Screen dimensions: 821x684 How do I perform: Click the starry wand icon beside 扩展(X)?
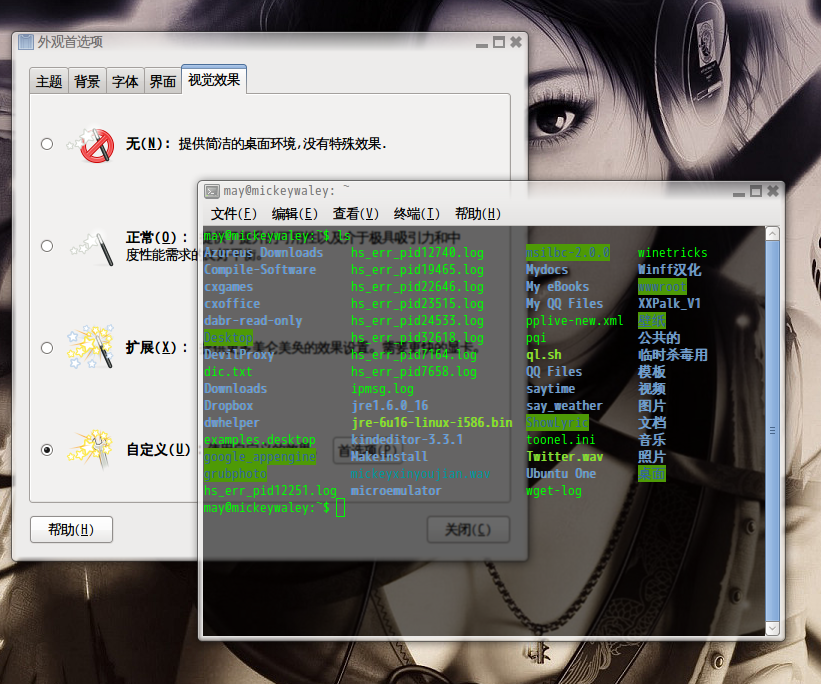pos(90,347)
